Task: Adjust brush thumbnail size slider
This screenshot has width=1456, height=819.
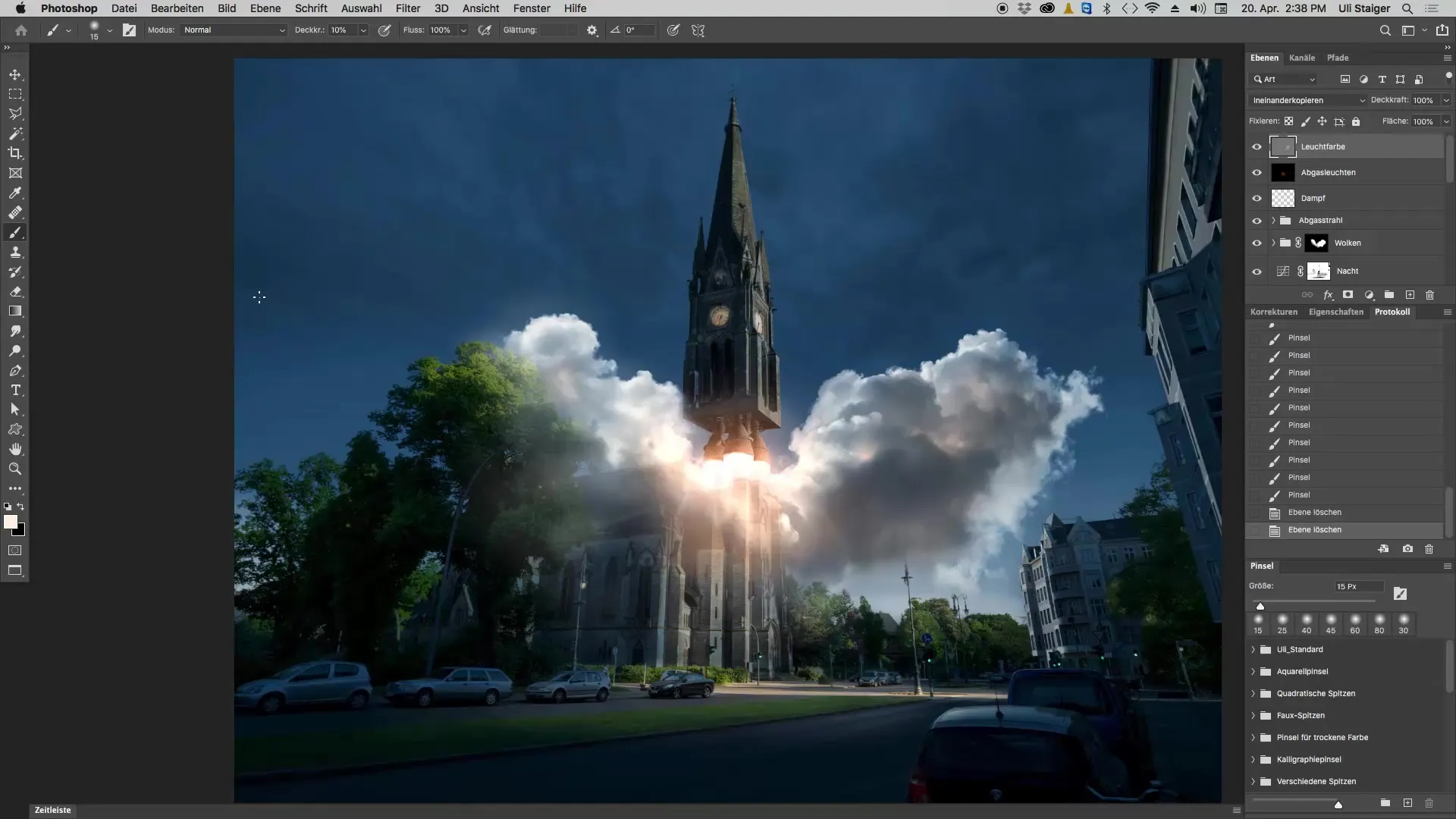Action: click(1338, 805)
